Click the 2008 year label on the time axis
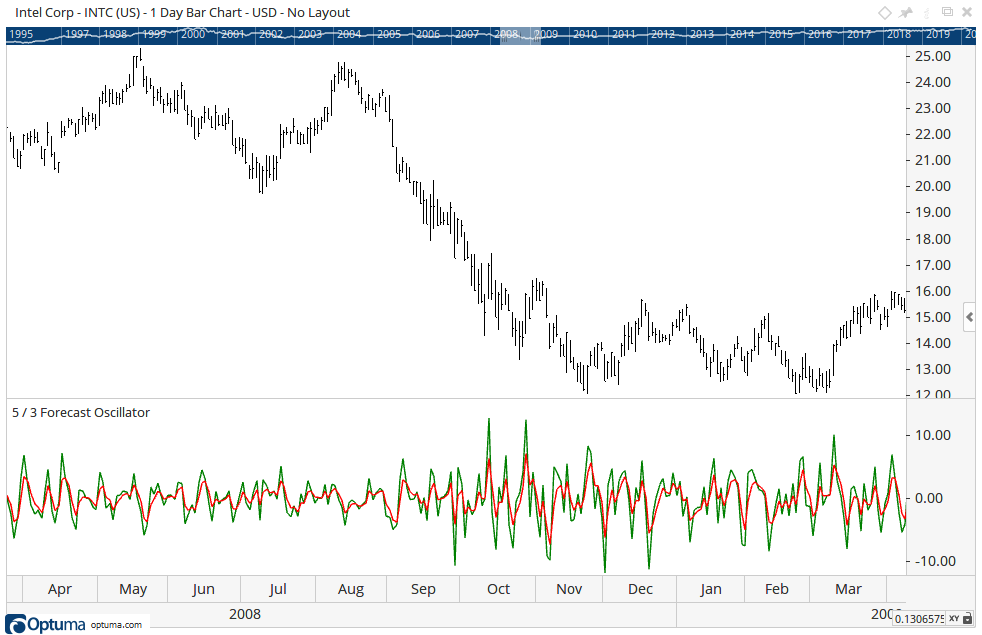 (245, 614)
